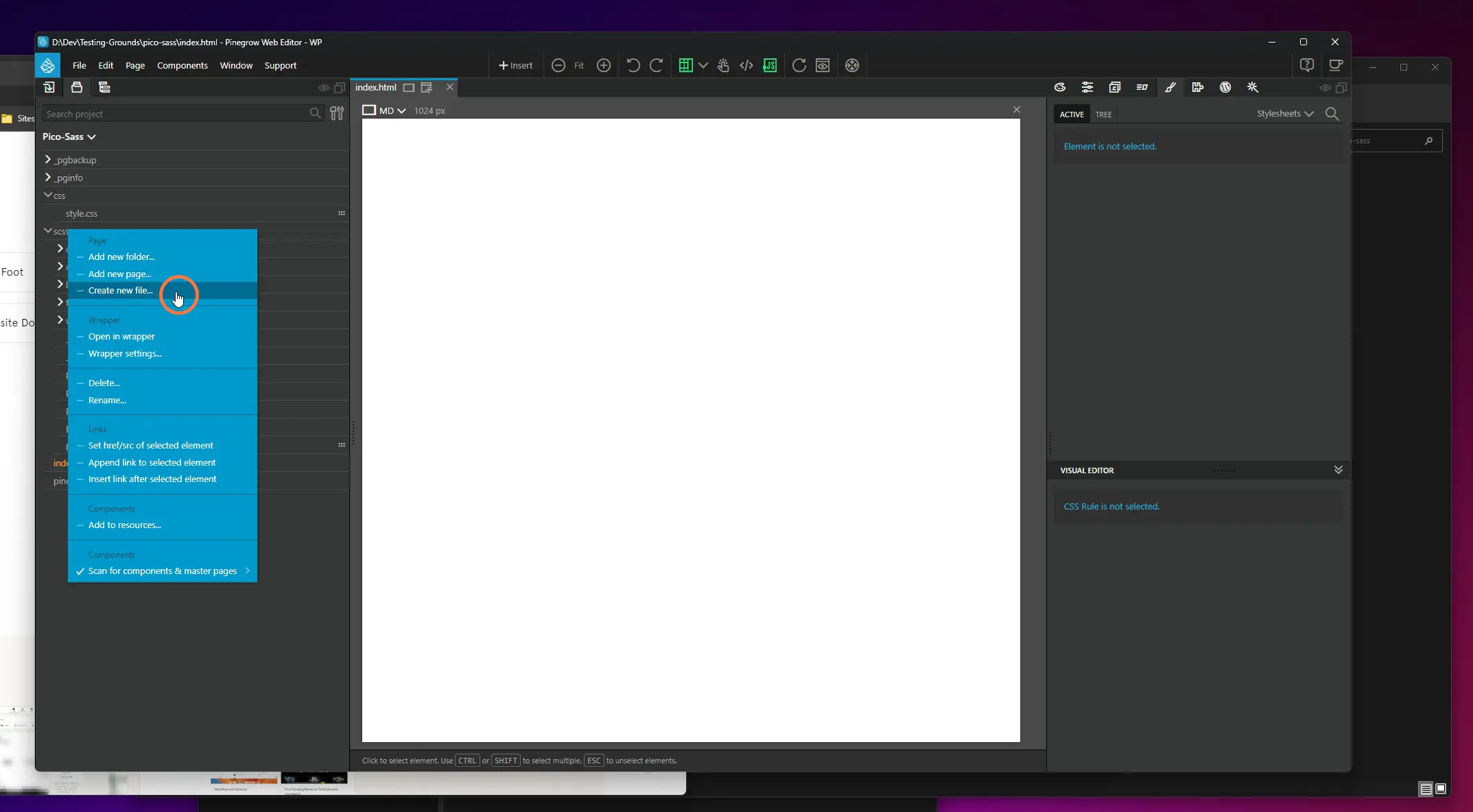Open the Actions puzzle panel
Viewport: 1473px width, 812px height.
(x=1198, y=87)
